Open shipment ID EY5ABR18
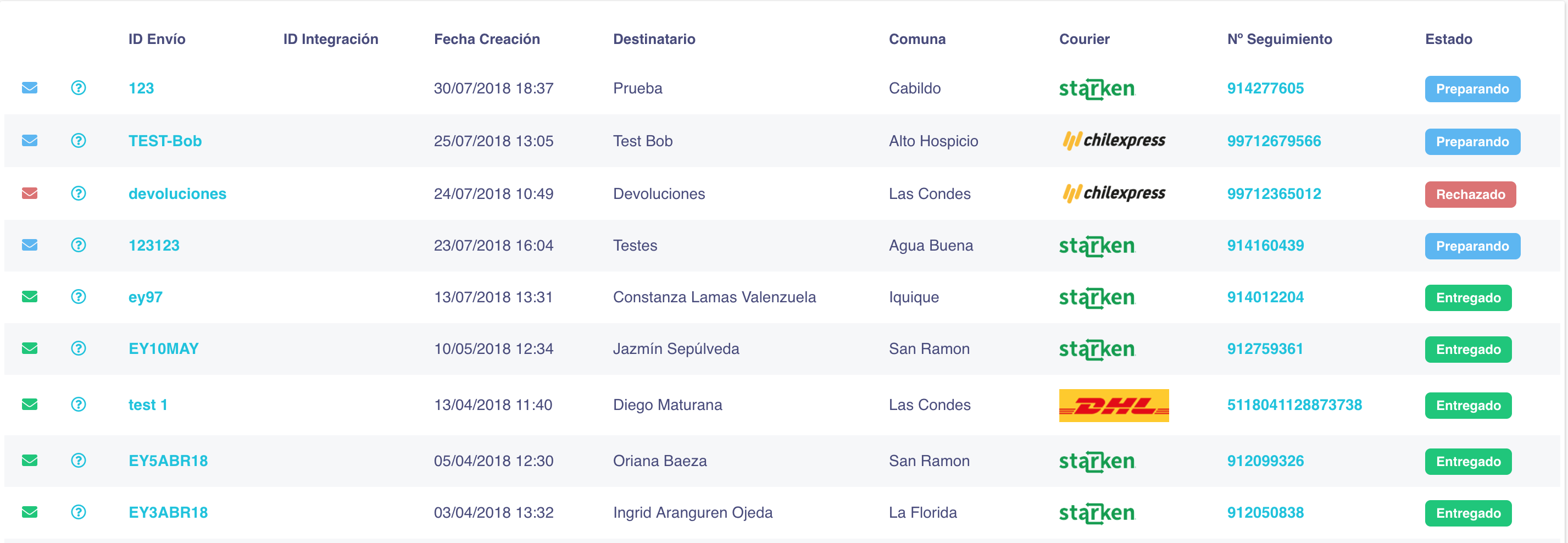The height and width of the screenshot is (543, 1568). [168, 461]
